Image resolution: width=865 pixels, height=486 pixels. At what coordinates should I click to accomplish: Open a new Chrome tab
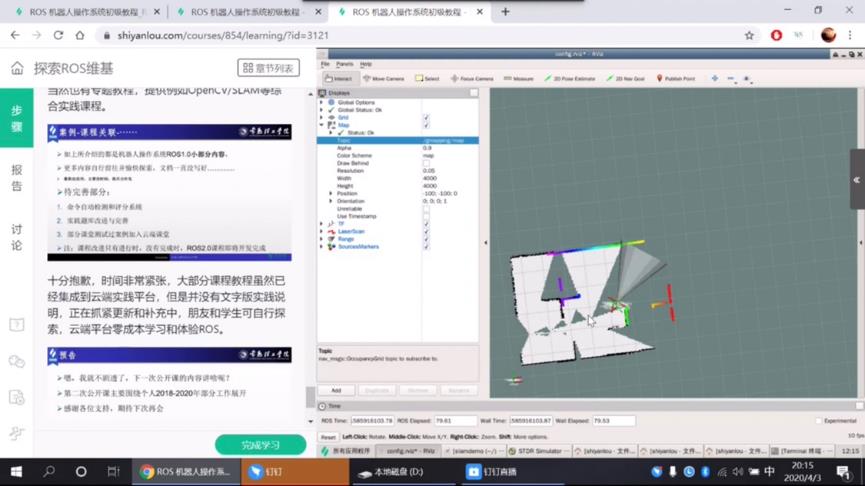[x=505, y=12]
